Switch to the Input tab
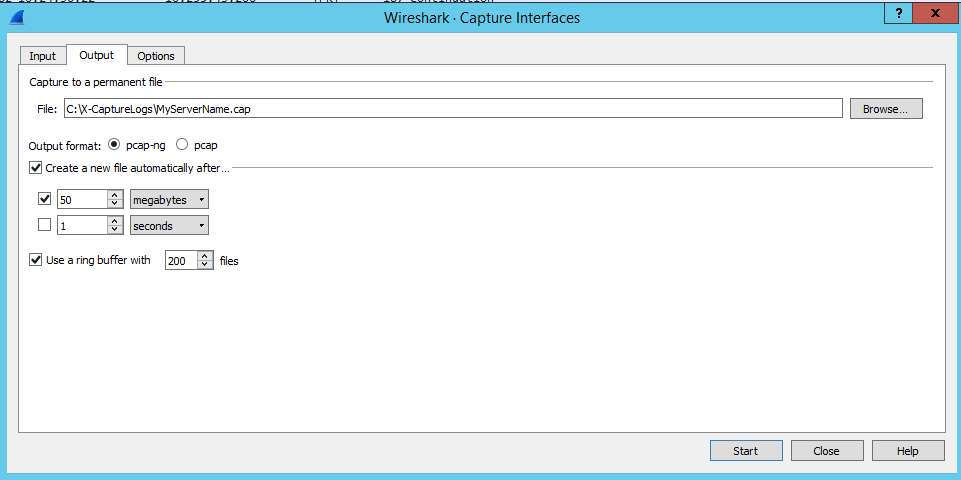This screenshot has width=961, height=480. (x=42, y=56)
